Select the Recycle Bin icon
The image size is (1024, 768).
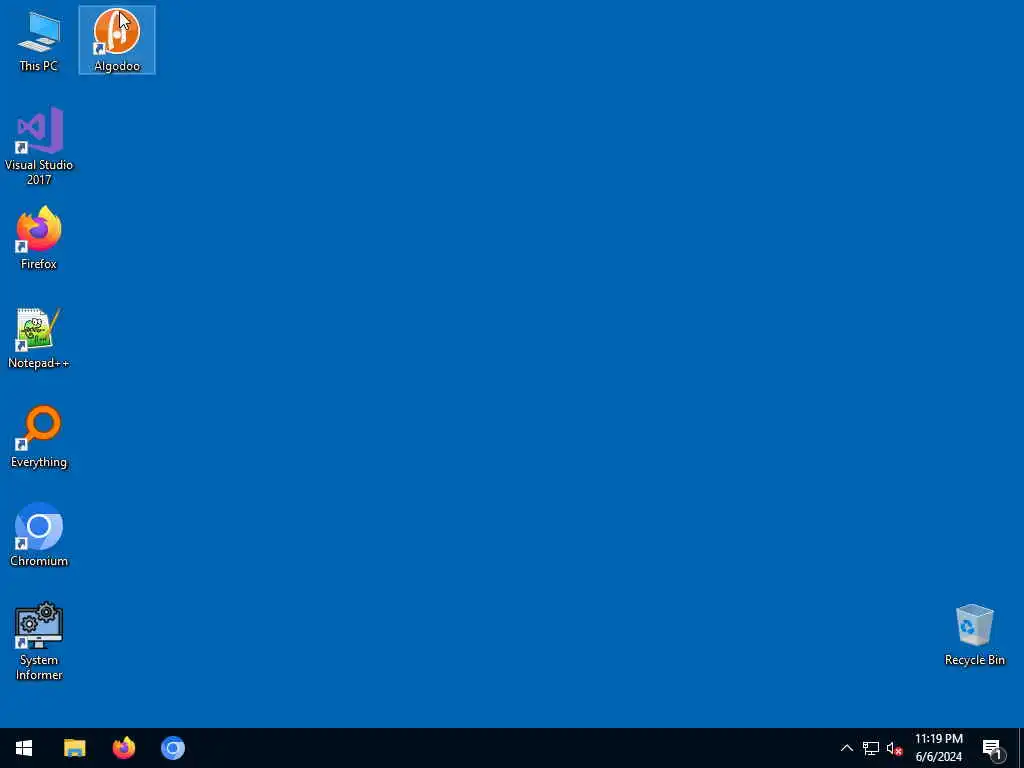(x=974, y=635)
